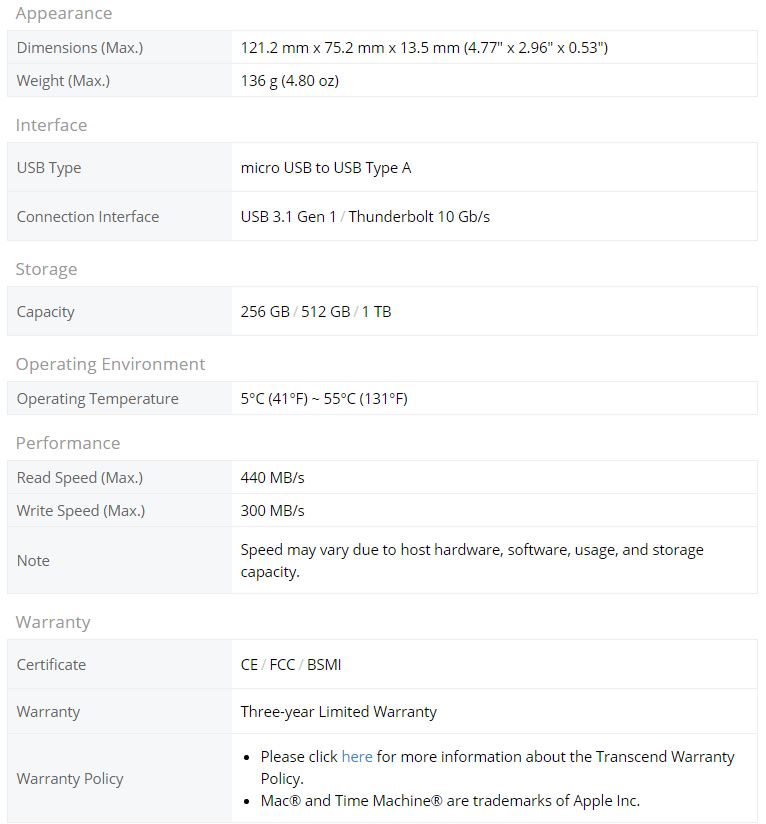
Task: Click the Storage section heading
Action: (x=46, y=269)
